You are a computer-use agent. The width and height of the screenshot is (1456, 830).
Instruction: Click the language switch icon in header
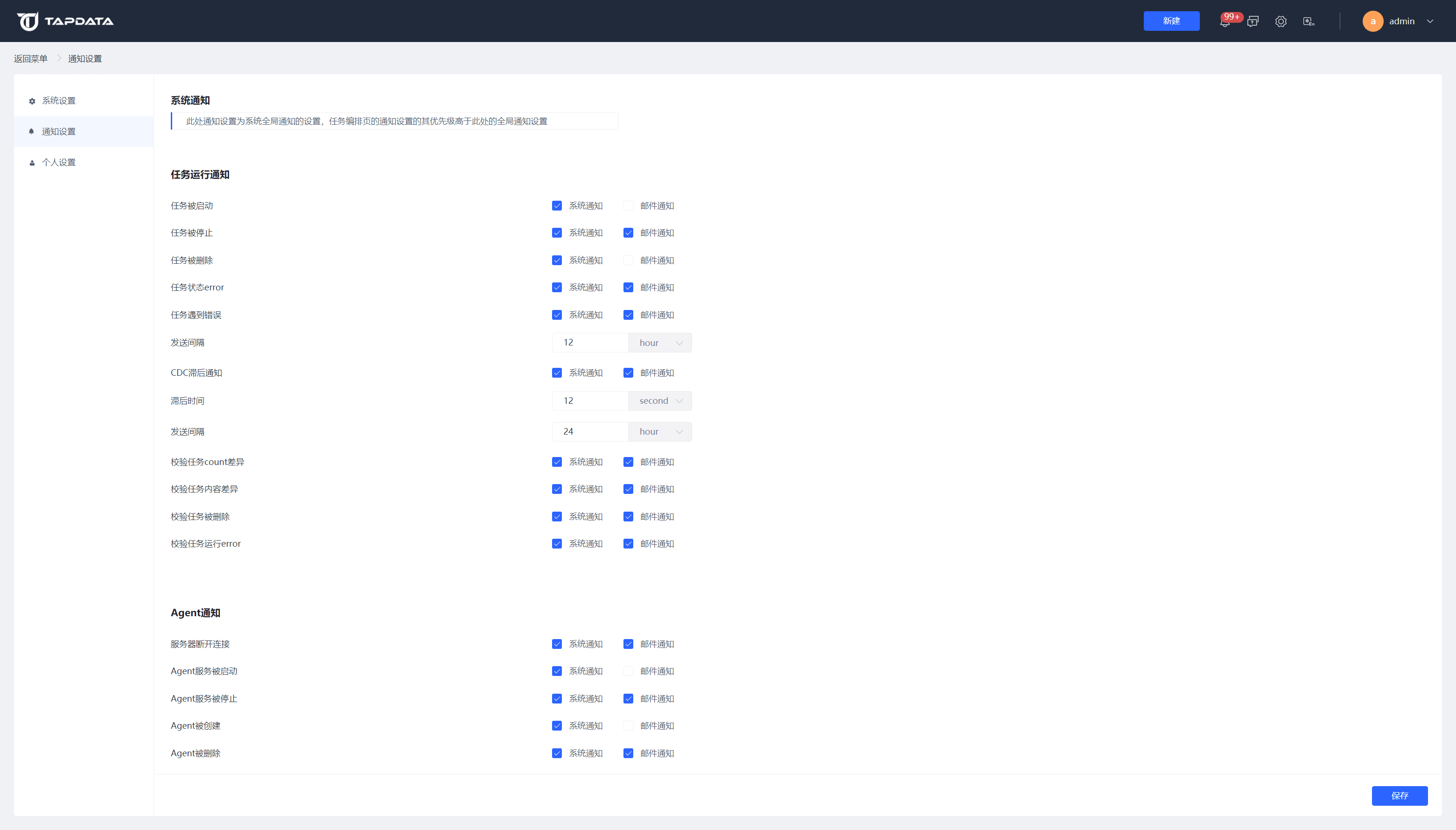click(1309, 21)
